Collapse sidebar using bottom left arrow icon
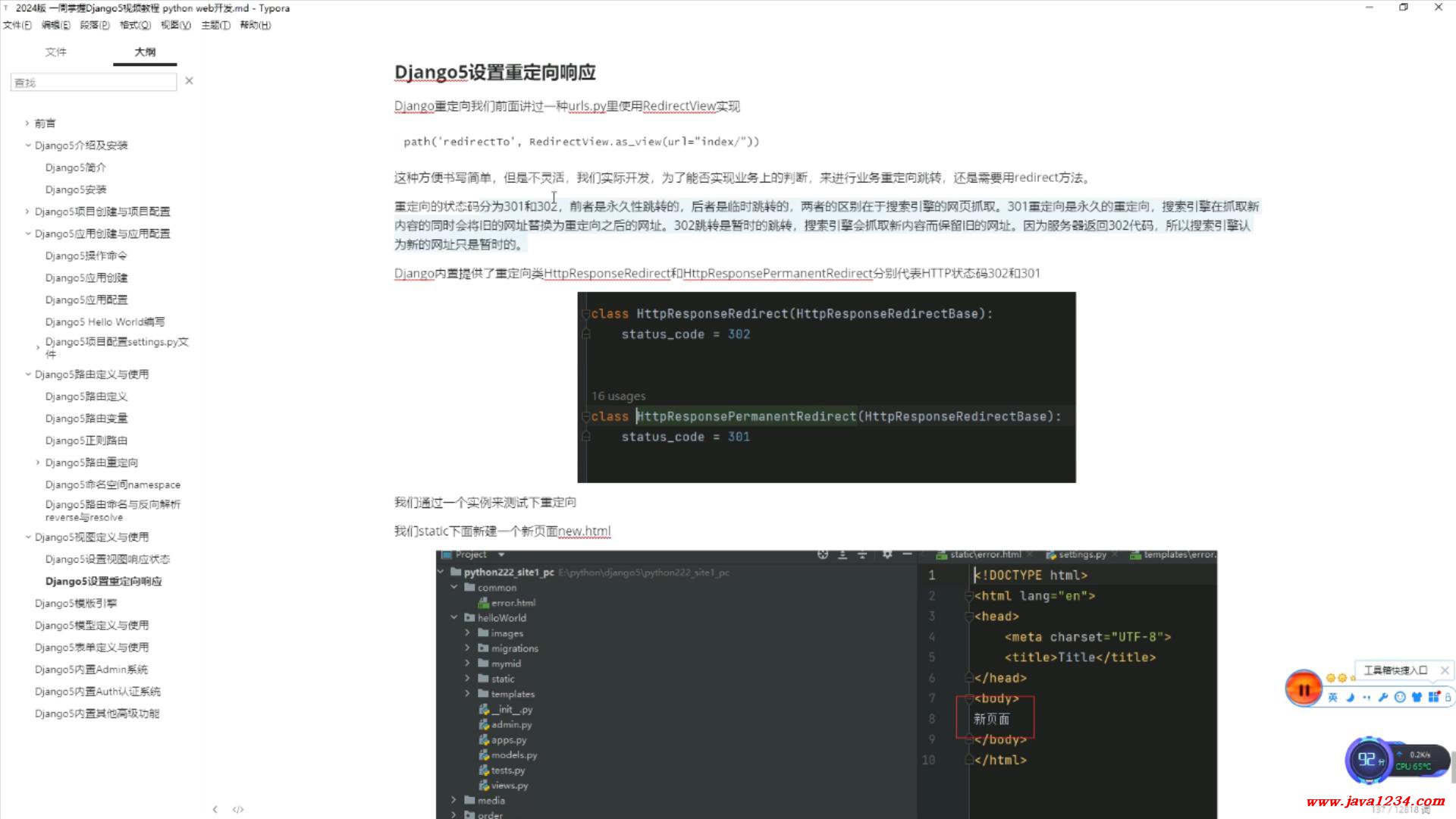This screenshot has height=819, width=1456. click(x=215, y=809)
